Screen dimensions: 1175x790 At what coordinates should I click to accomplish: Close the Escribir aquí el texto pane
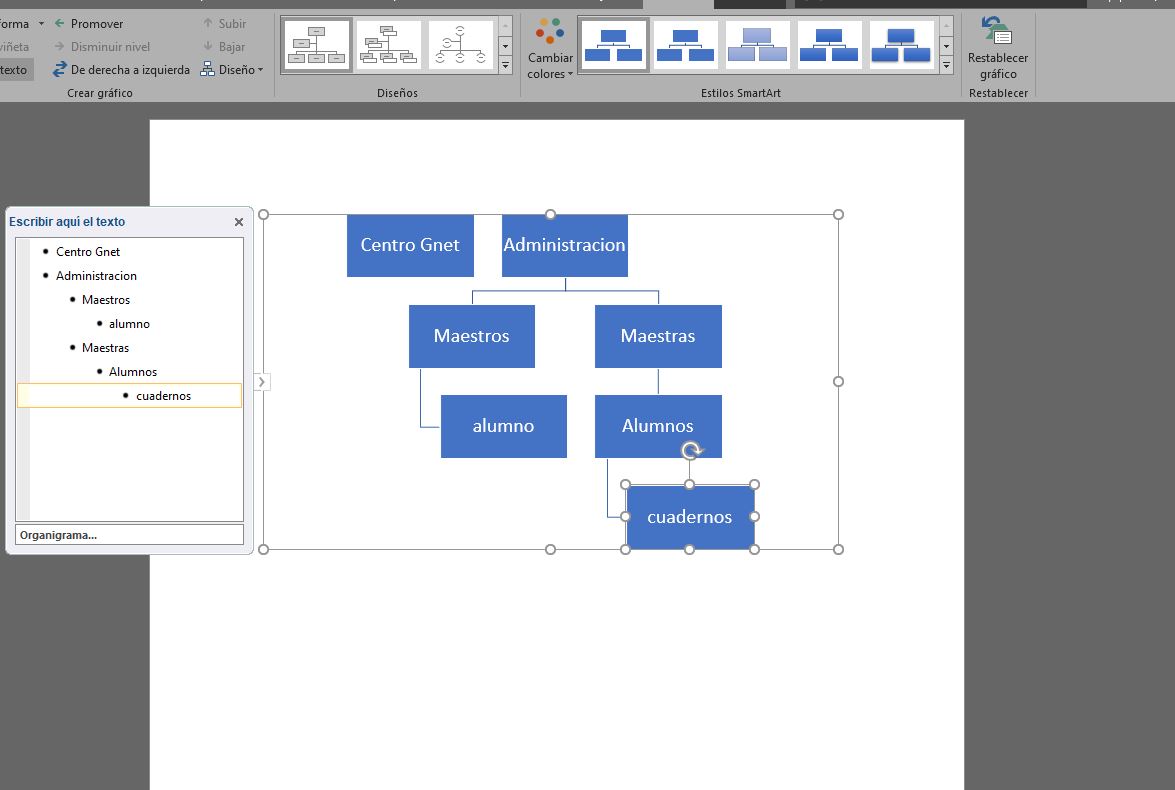click(x=239, y=222)
